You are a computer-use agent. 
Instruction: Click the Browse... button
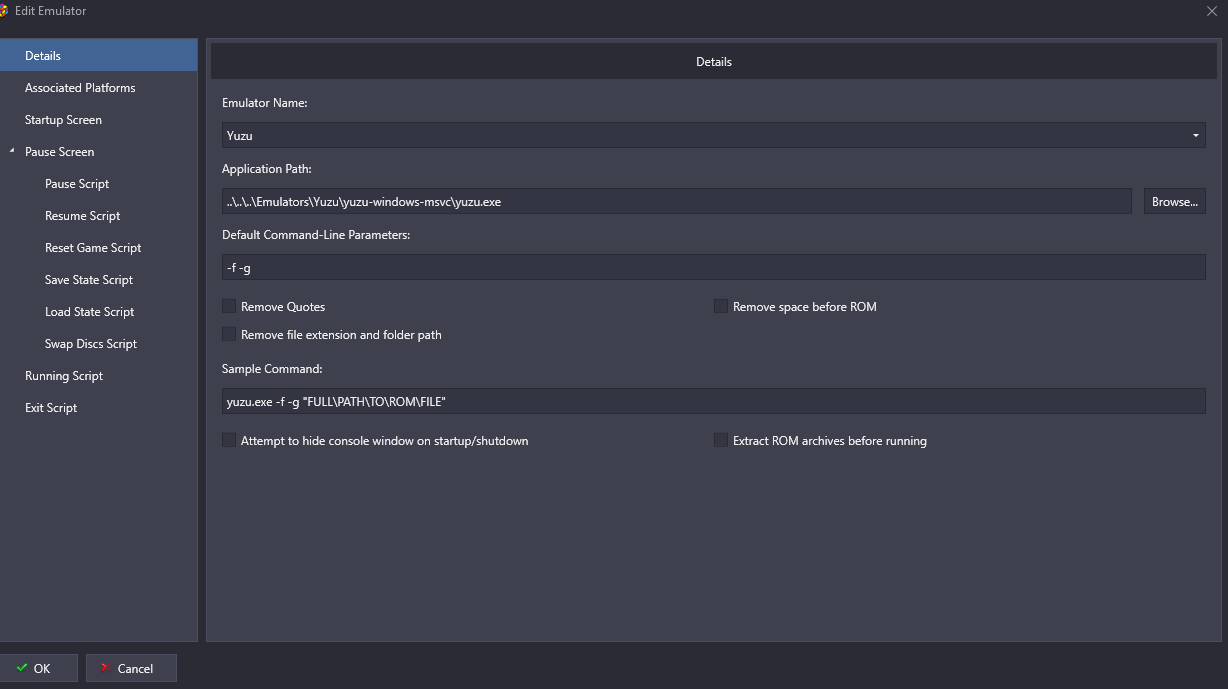tap(1175, 201)
